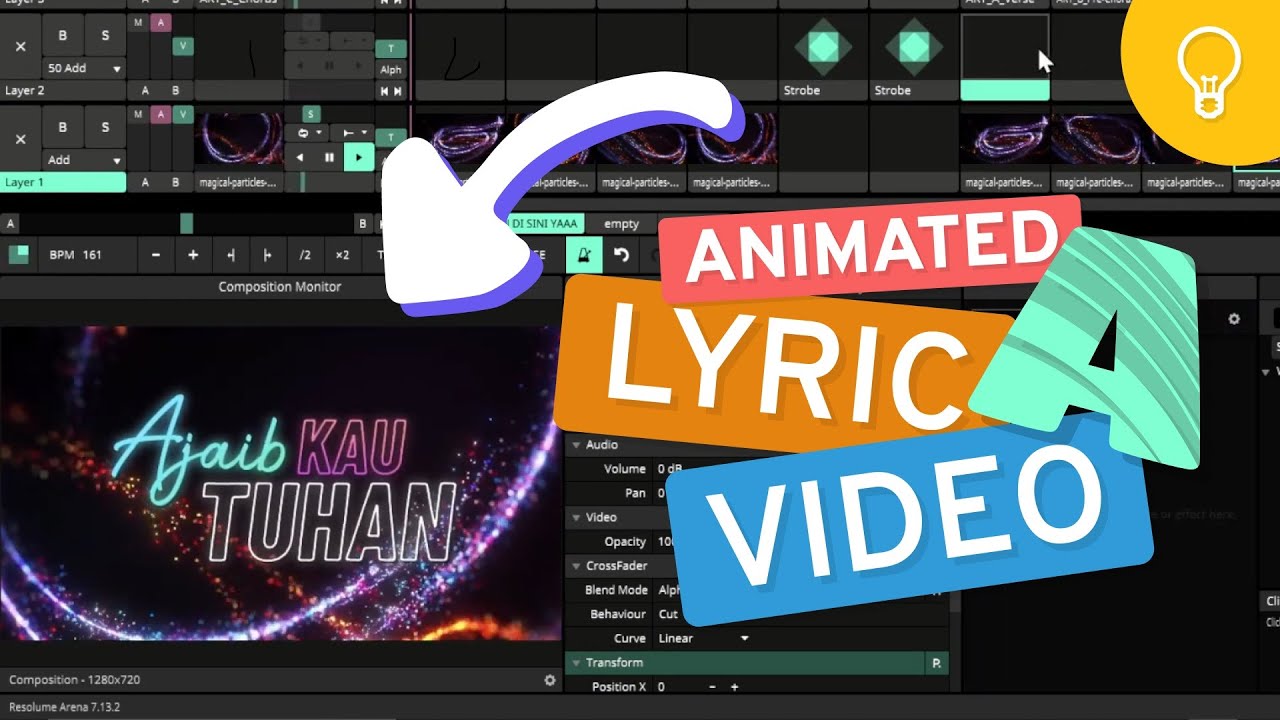
Task: Toggle Solo S on Layer 1
Action: pyautogui.click(x=105, y=127)
